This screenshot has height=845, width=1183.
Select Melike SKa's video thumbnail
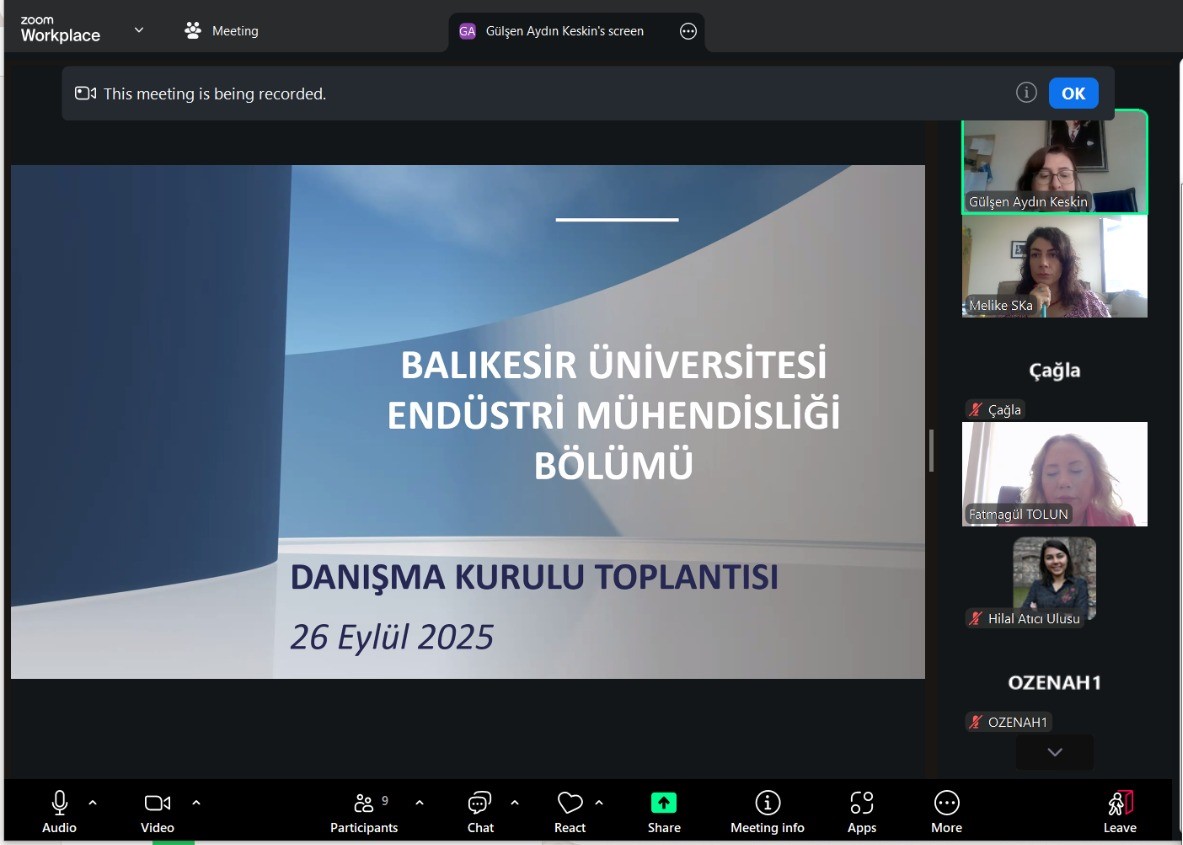[1054, 266]
